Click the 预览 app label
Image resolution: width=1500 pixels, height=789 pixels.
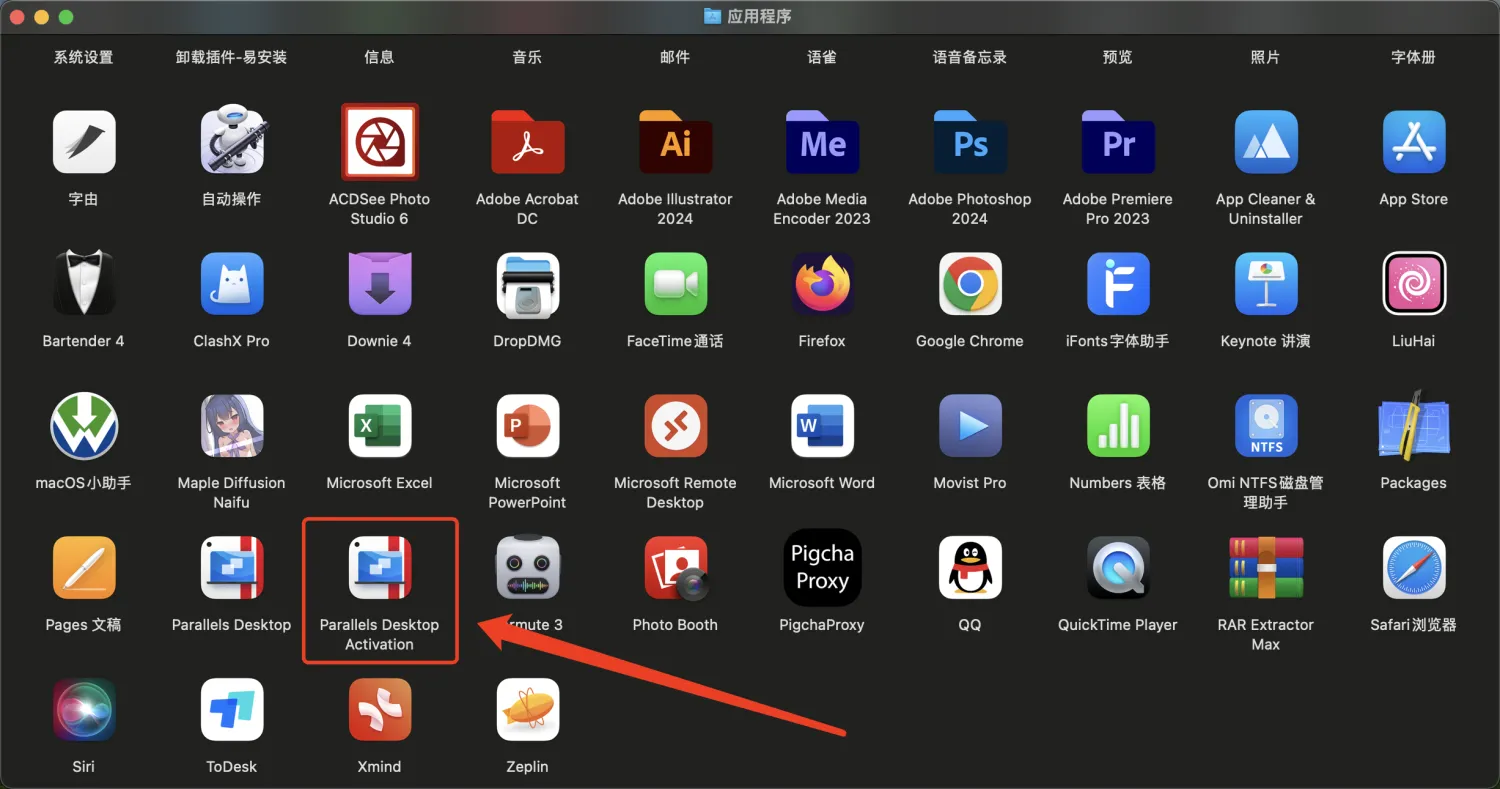pyautogui.click(x=1118, y=57)
